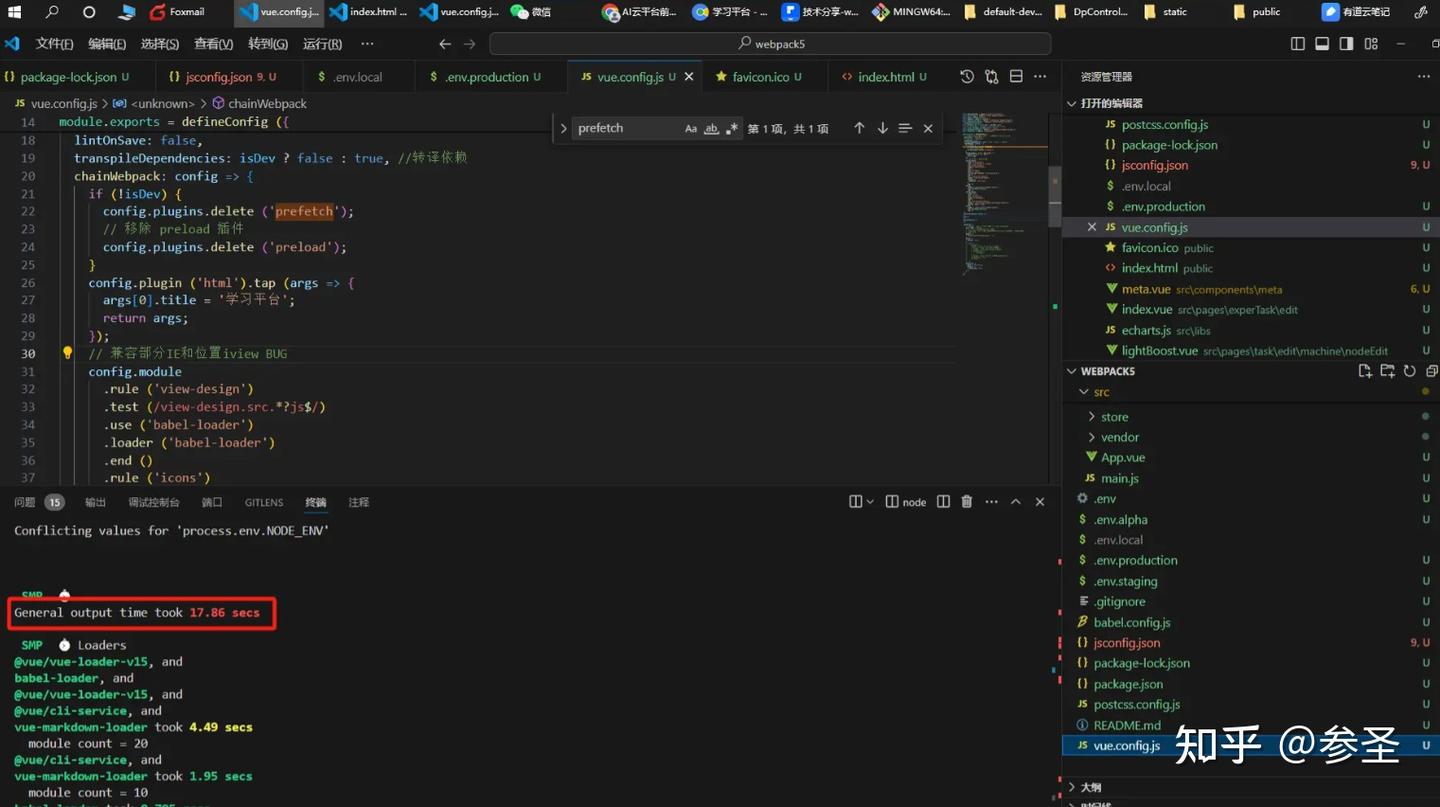This screenshot has height=807, width=1440.
Task: Open the Windows Start menu
Action: 14,12
